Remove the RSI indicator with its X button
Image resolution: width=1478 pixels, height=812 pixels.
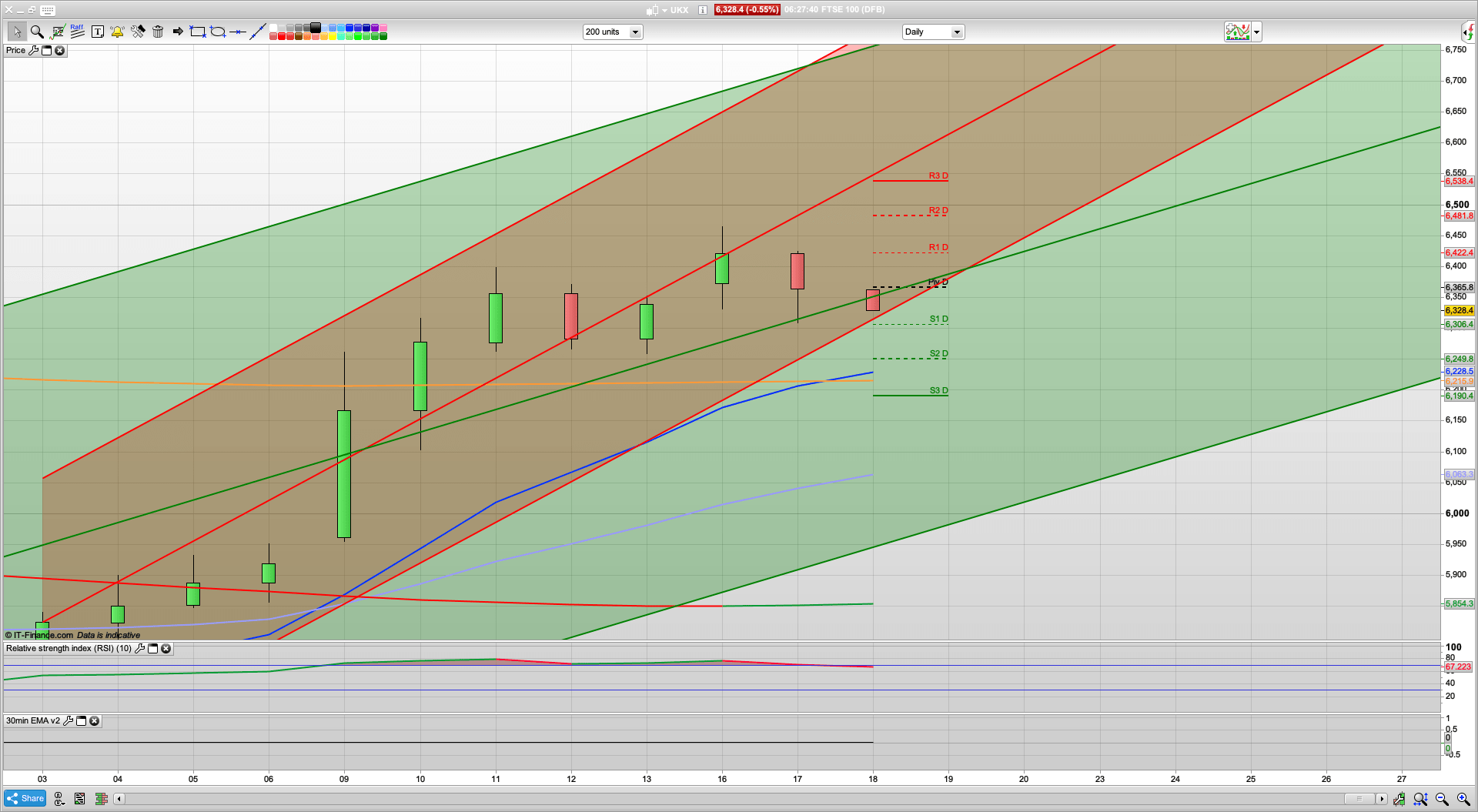166,648
